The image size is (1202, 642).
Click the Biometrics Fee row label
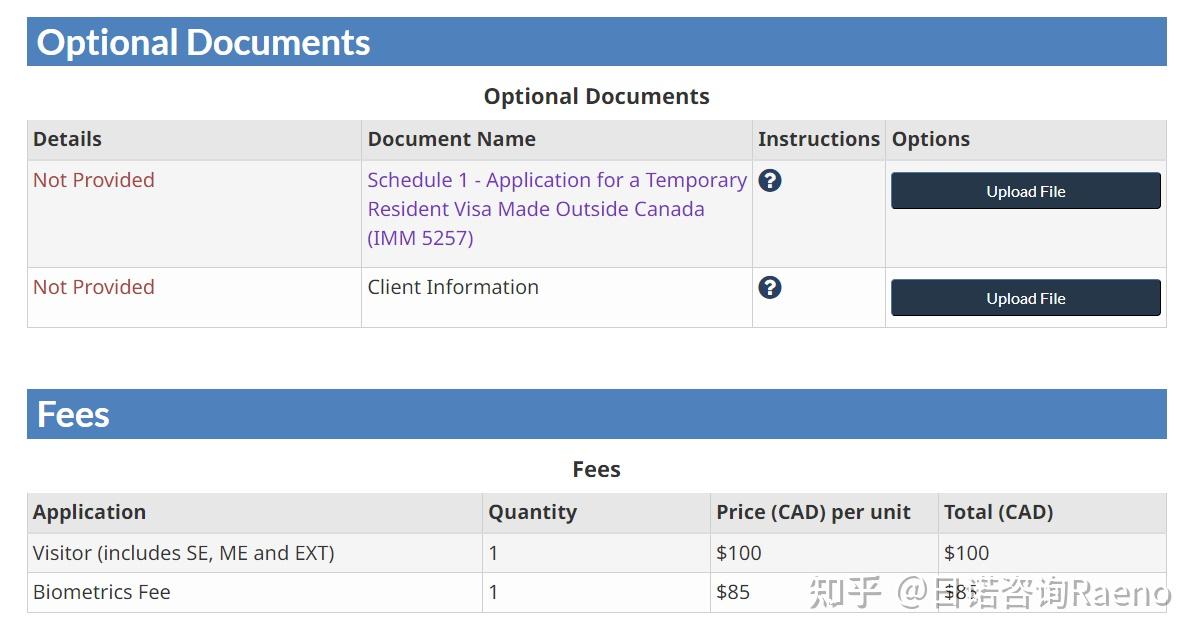102,592
